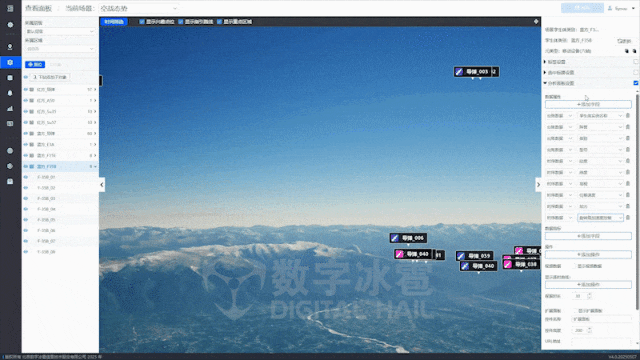Enable the 选中标牌设置 checkbox

click(636, 72)
